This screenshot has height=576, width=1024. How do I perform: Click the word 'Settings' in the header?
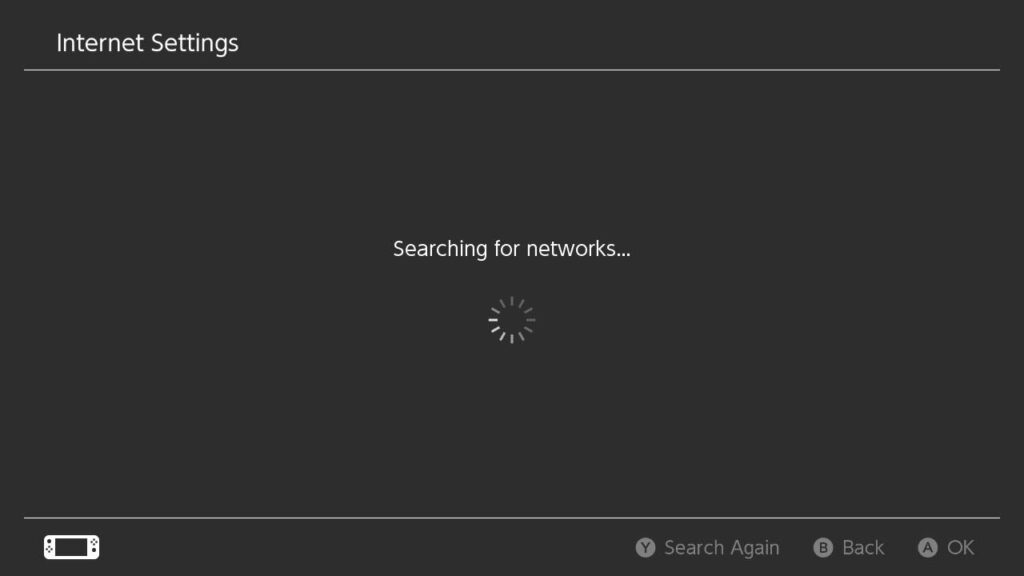point(195,44)
